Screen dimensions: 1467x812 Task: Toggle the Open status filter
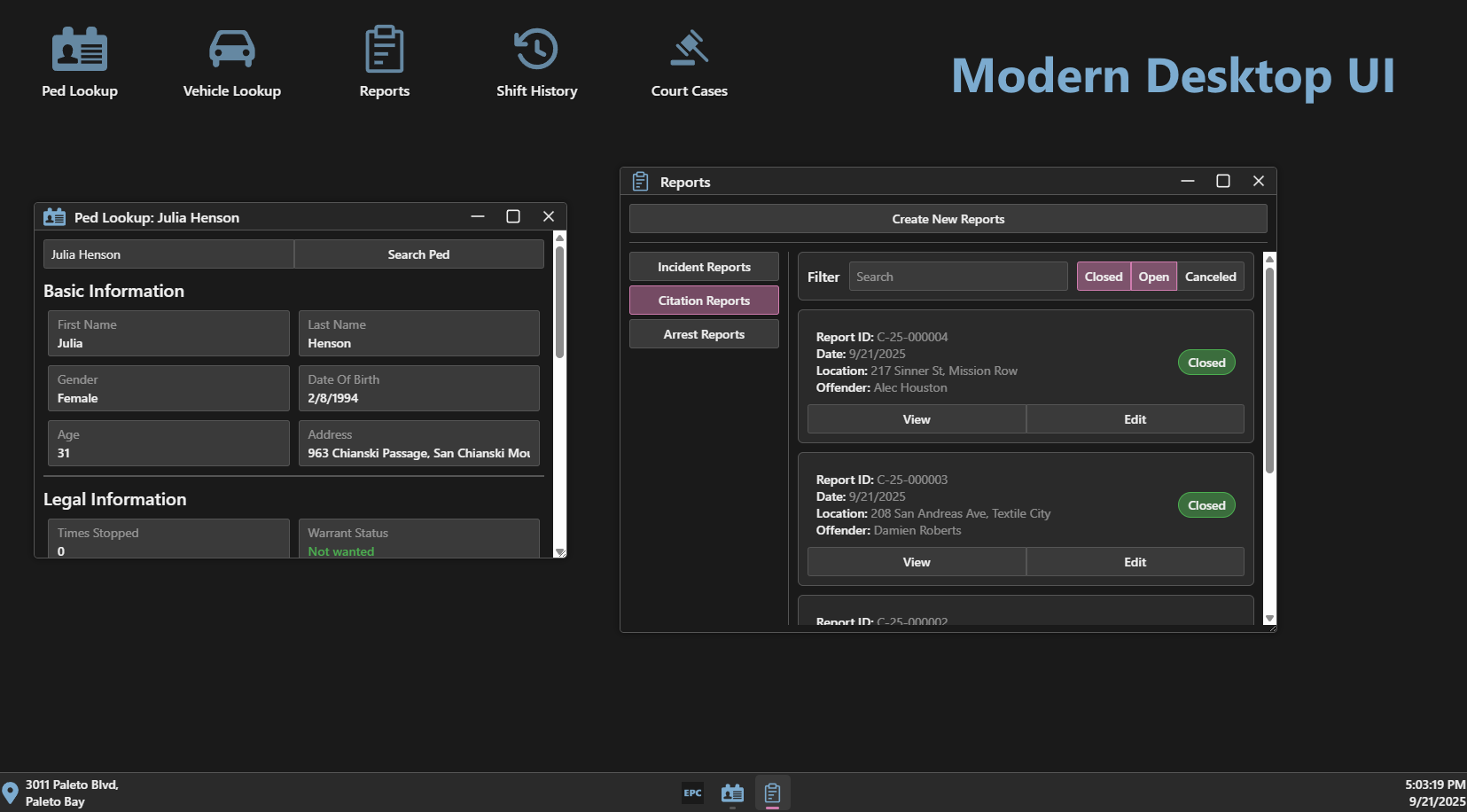pyautogui.click(x=1153, y=277)
